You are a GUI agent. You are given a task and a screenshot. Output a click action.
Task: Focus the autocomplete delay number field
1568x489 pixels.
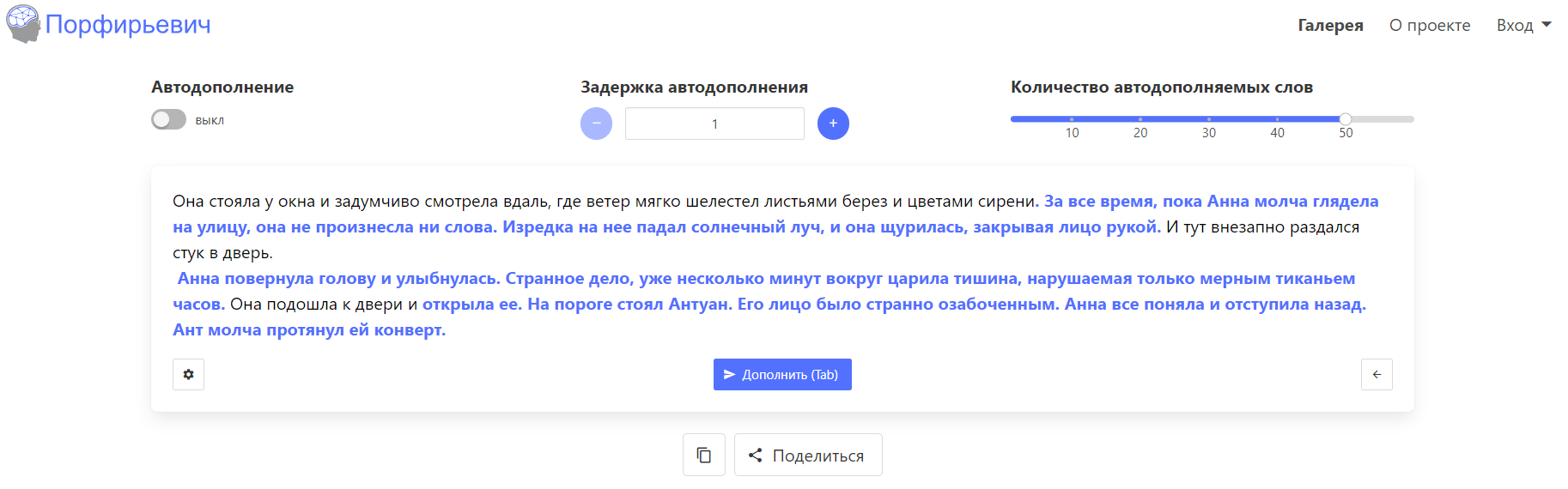coord(714,124)
